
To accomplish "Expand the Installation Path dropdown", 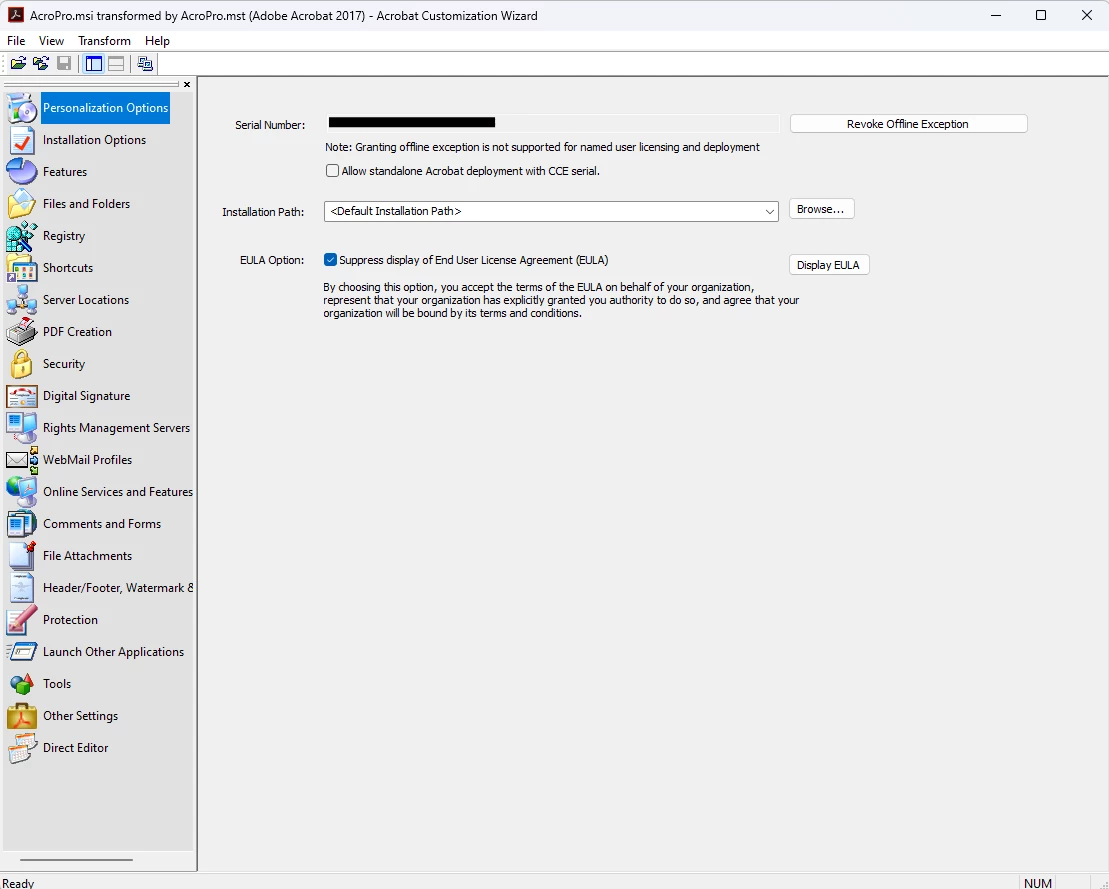I will coord(770,211).
